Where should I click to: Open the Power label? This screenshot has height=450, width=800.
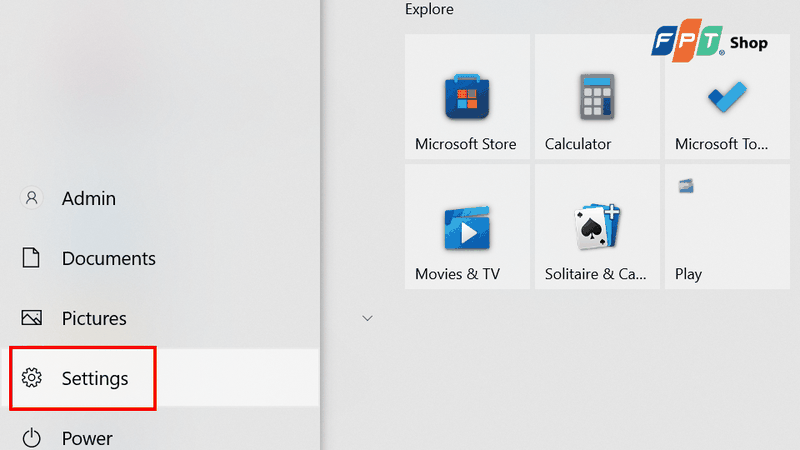[x=87, y=438]
